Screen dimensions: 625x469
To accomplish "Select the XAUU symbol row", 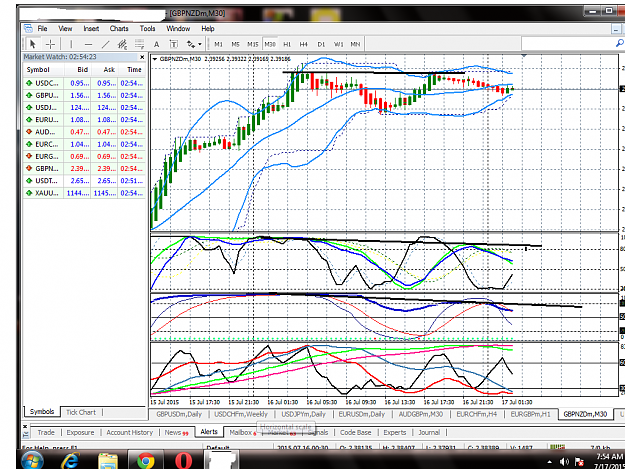I will [x=85, y=193].
